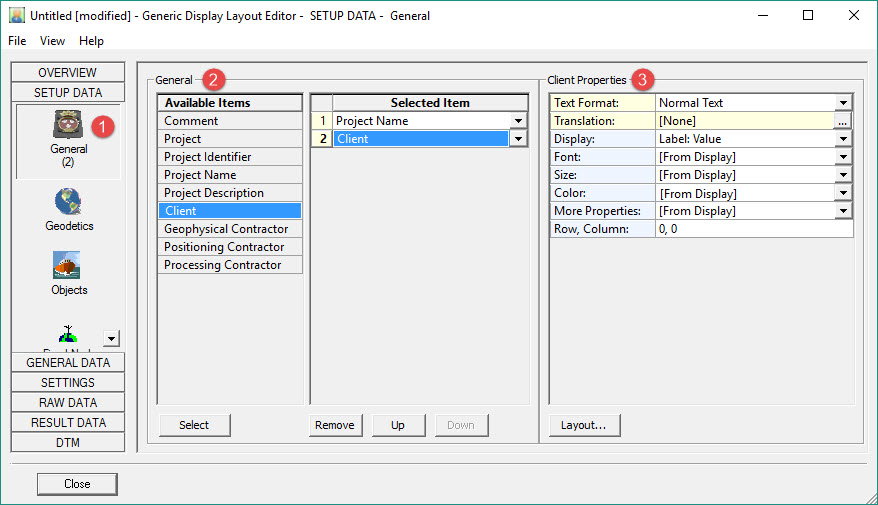Select Project Name in Available Items
This screenshot has width=878, height=505.
pyautogui.click(x=230, y=175)
